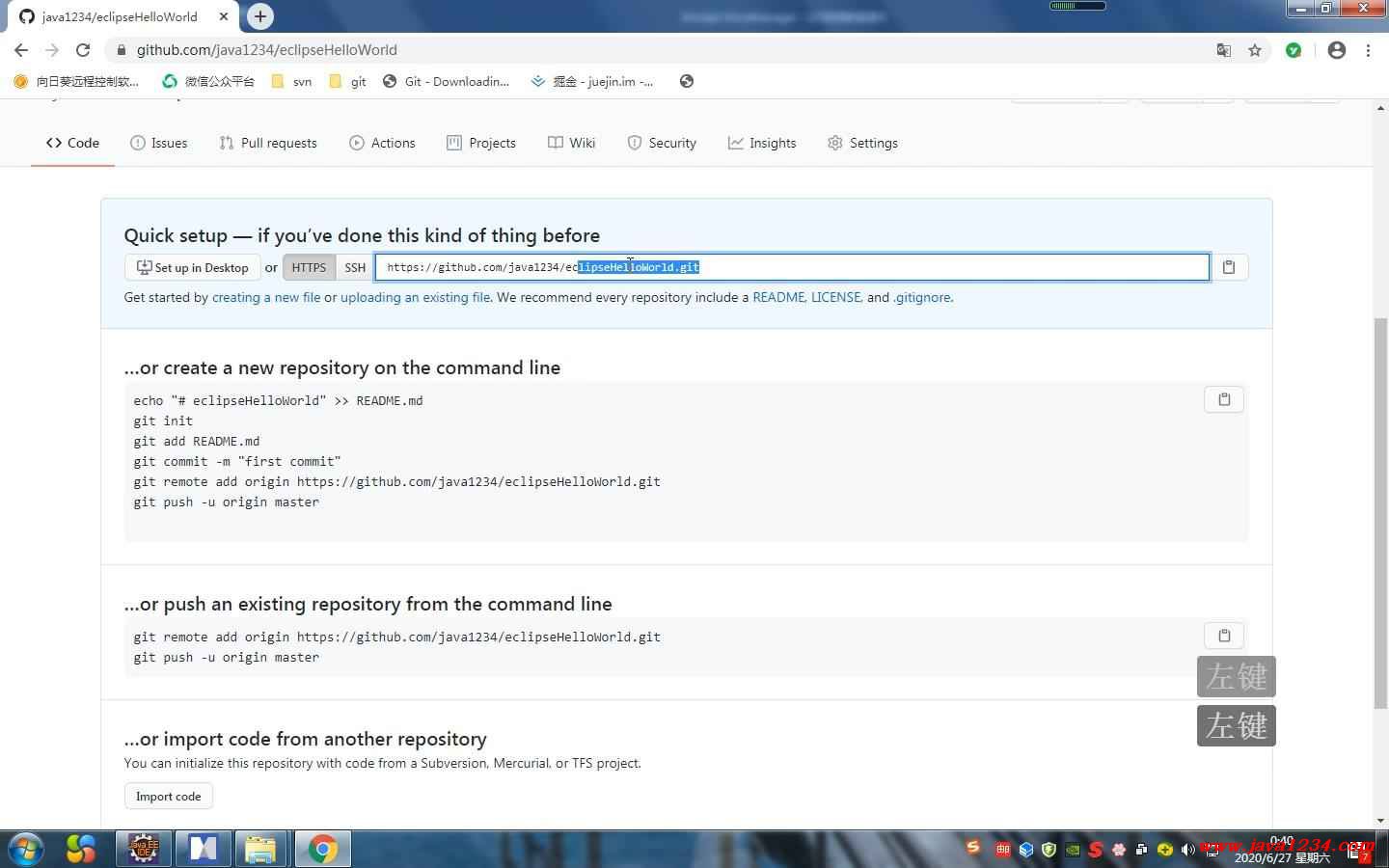1389x868 pixels.
Task: Open the git bookmarks folder
Action: click(348, 81)
